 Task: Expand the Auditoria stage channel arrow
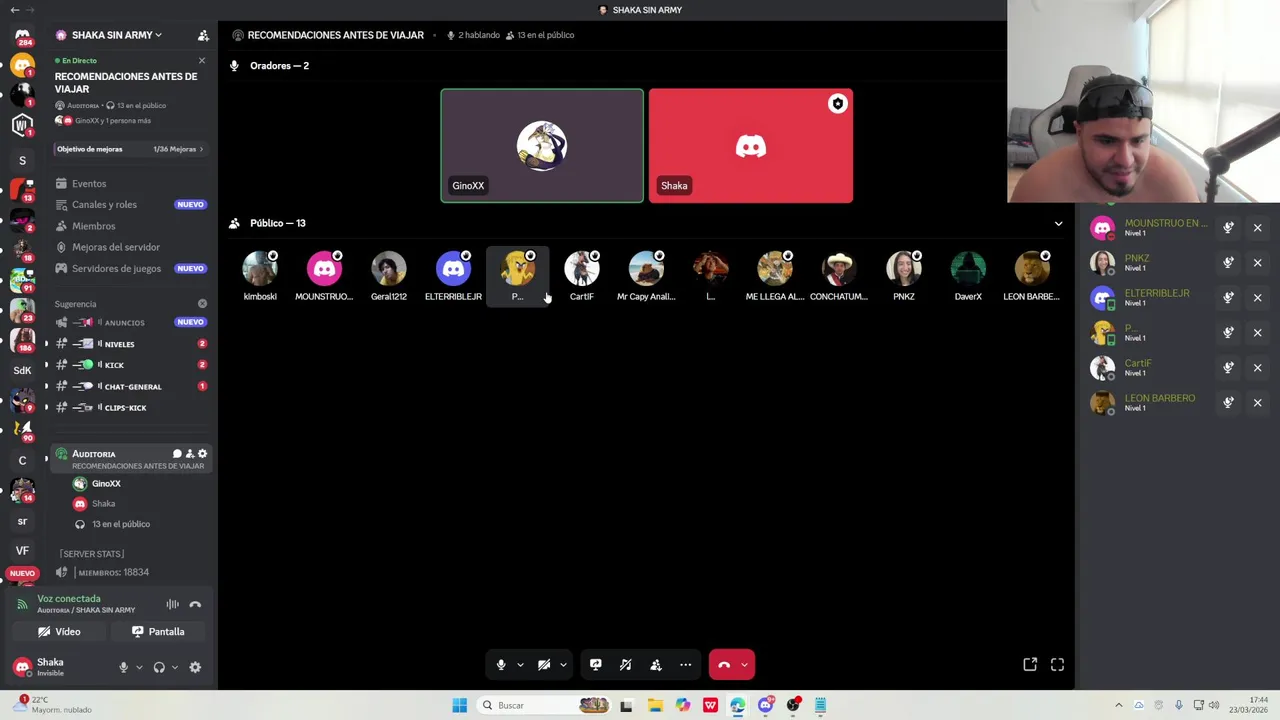[46, 459]
